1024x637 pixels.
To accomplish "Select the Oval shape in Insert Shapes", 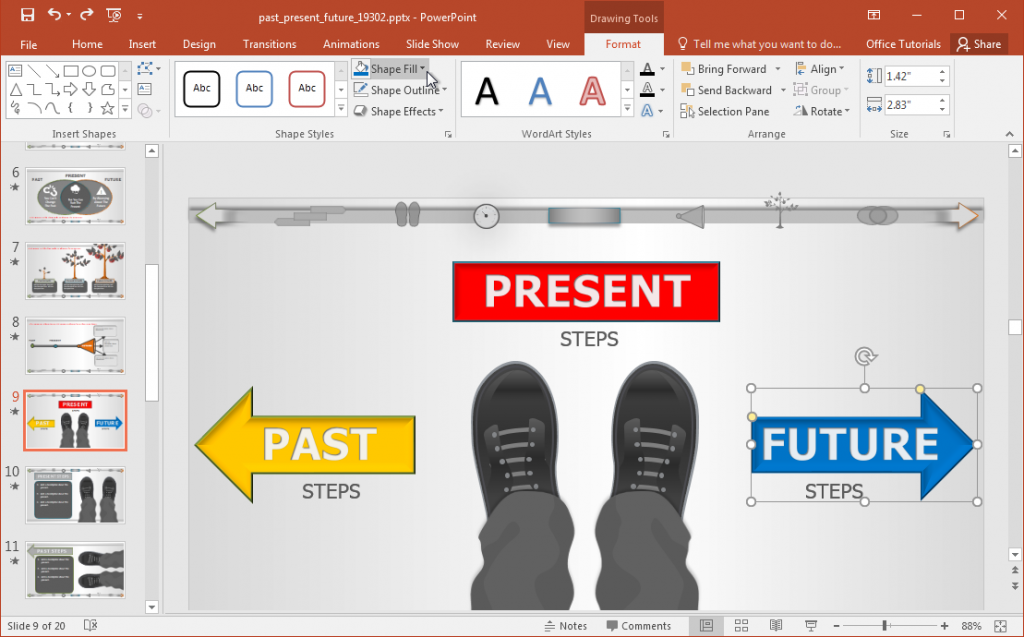I will pos(91,71).
